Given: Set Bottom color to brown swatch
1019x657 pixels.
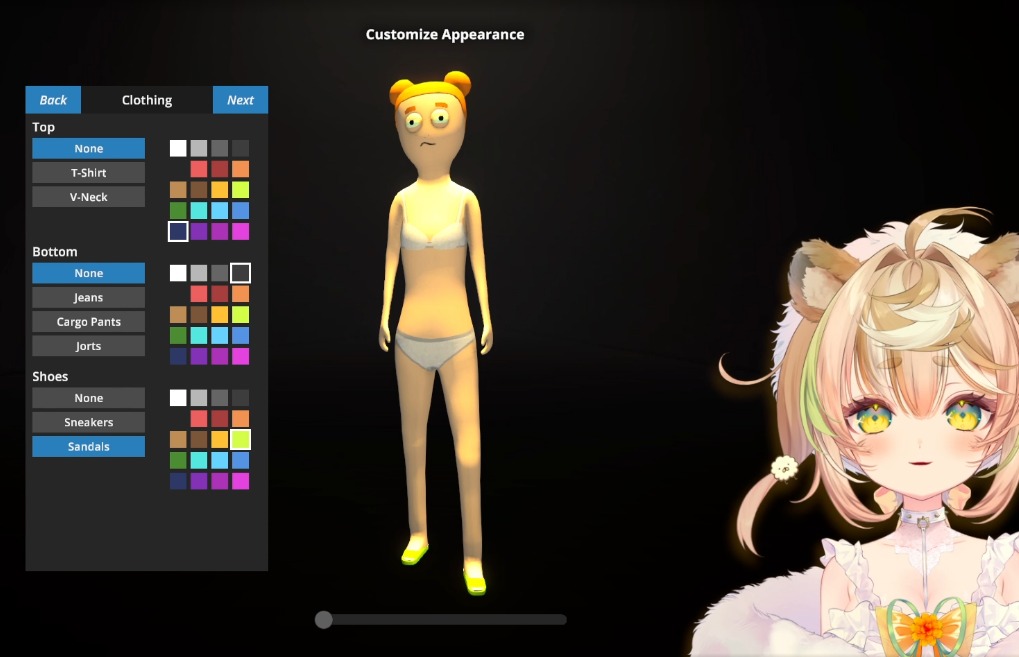Looking at the screenshot, I should click(199, 315).
